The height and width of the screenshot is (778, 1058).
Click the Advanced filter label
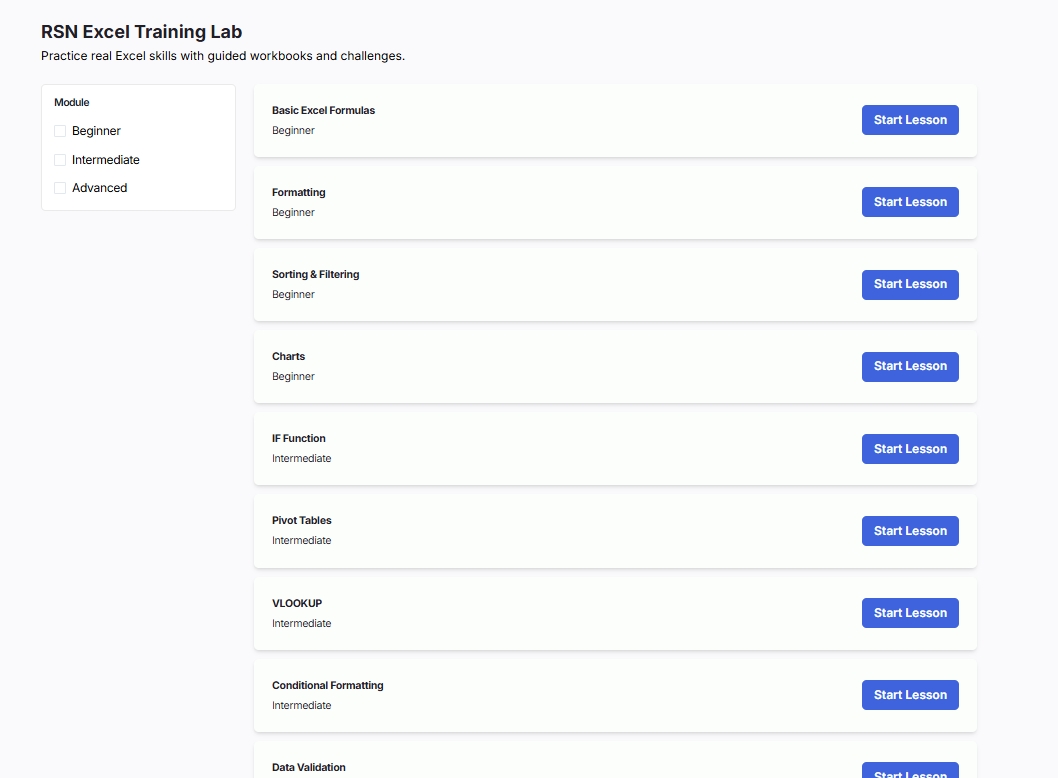tap(99, 188)
